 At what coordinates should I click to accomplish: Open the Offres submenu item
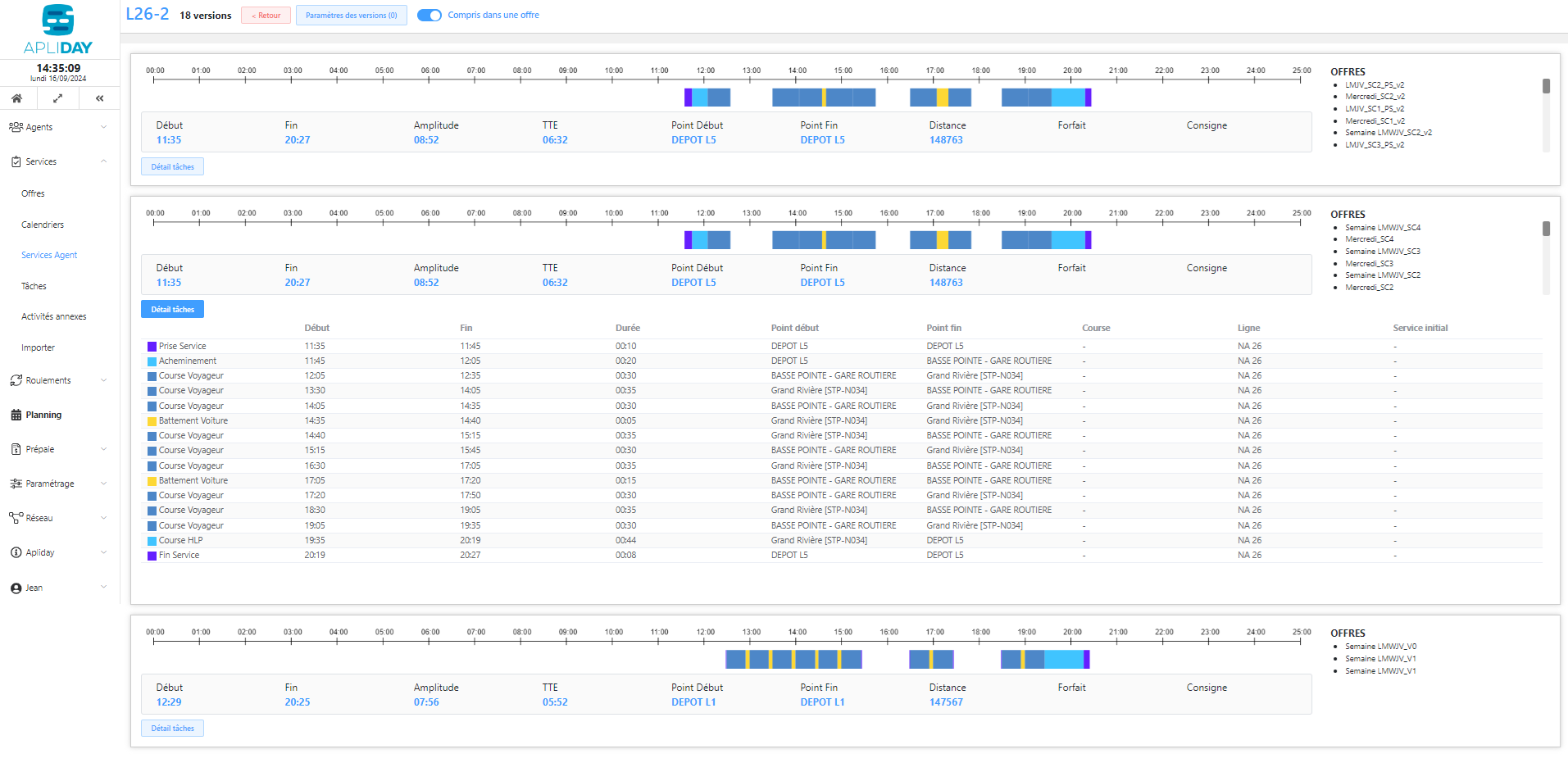coord(33,193)
